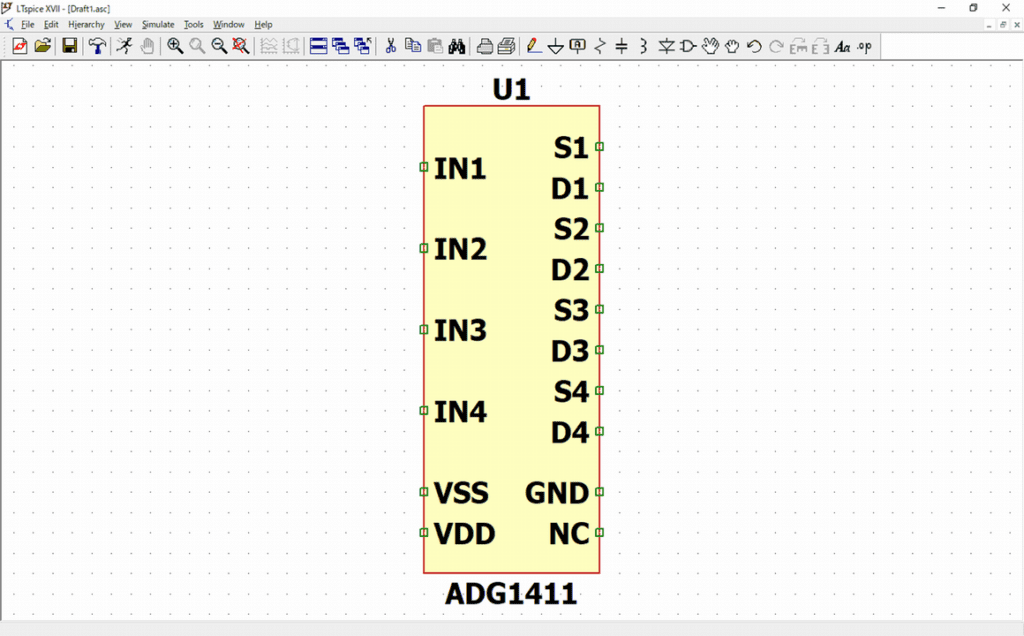The width and height of the screenshot is (1024, 636).
Task: Click the LTspice icon left of File menu
Action: tap(8, 24)
